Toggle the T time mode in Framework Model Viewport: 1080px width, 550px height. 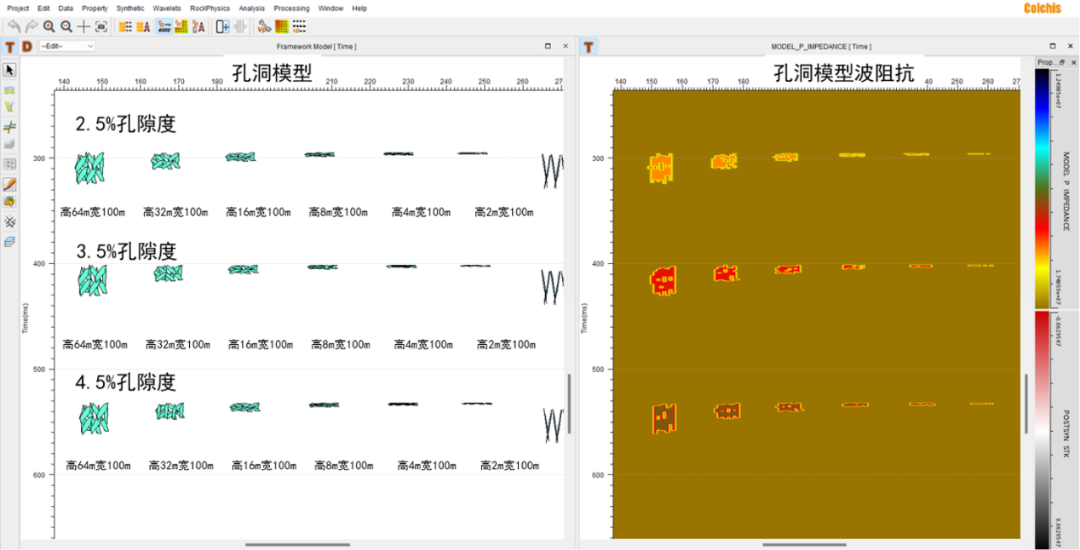[x=10, y=47]
